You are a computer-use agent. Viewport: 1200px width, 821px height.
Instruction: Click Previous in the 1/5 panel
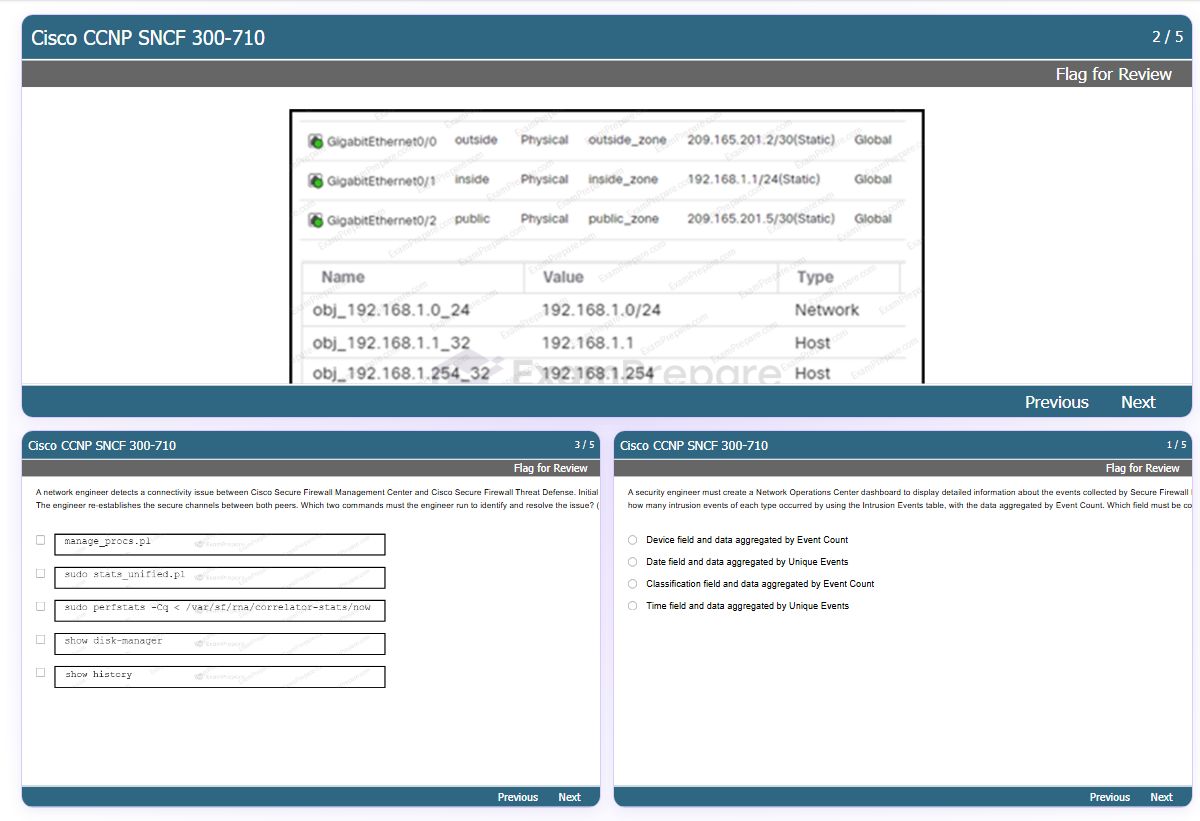pyautogui.click(x=1110, y=797)
